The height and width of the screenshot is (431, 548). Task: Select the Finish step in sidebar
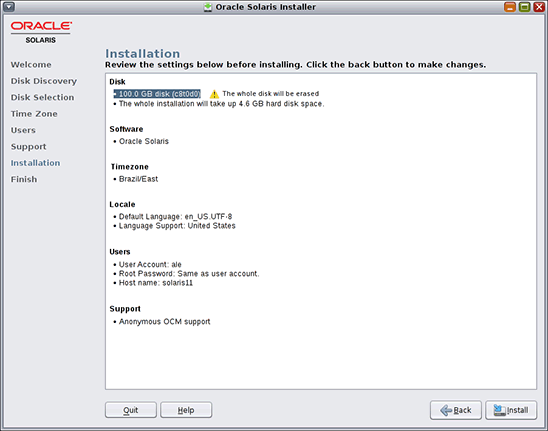point(24,179)
